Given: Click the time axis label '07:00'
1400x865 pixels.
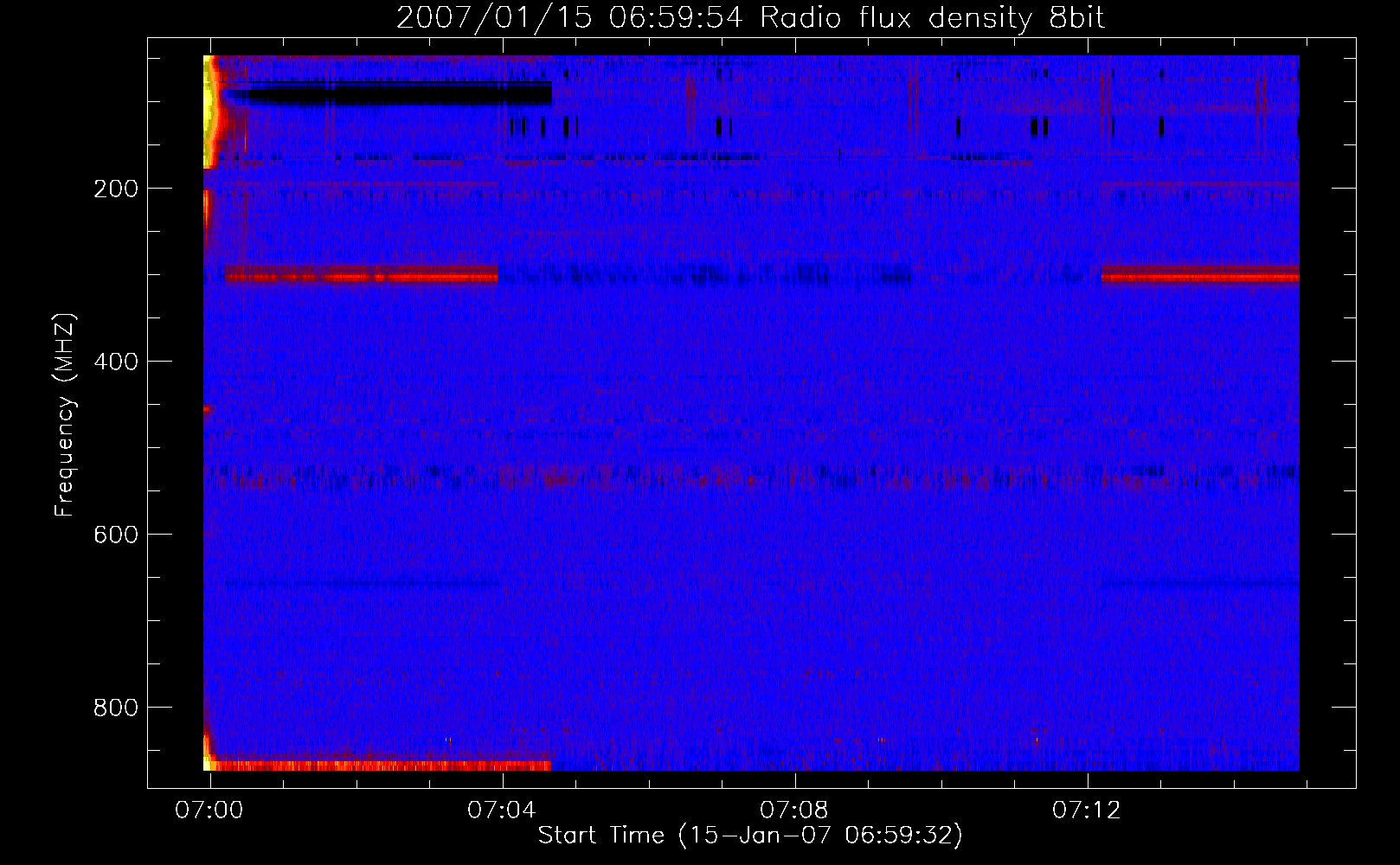Looking at the screenshot, I should [x=209, y=811].
